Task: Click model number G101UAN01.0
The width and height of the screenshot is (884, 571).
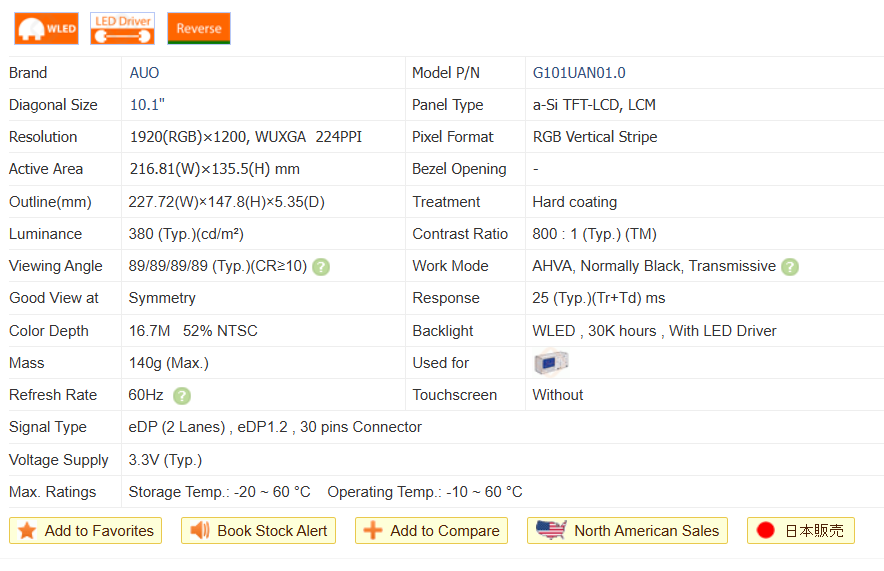Action: [579, 73]
